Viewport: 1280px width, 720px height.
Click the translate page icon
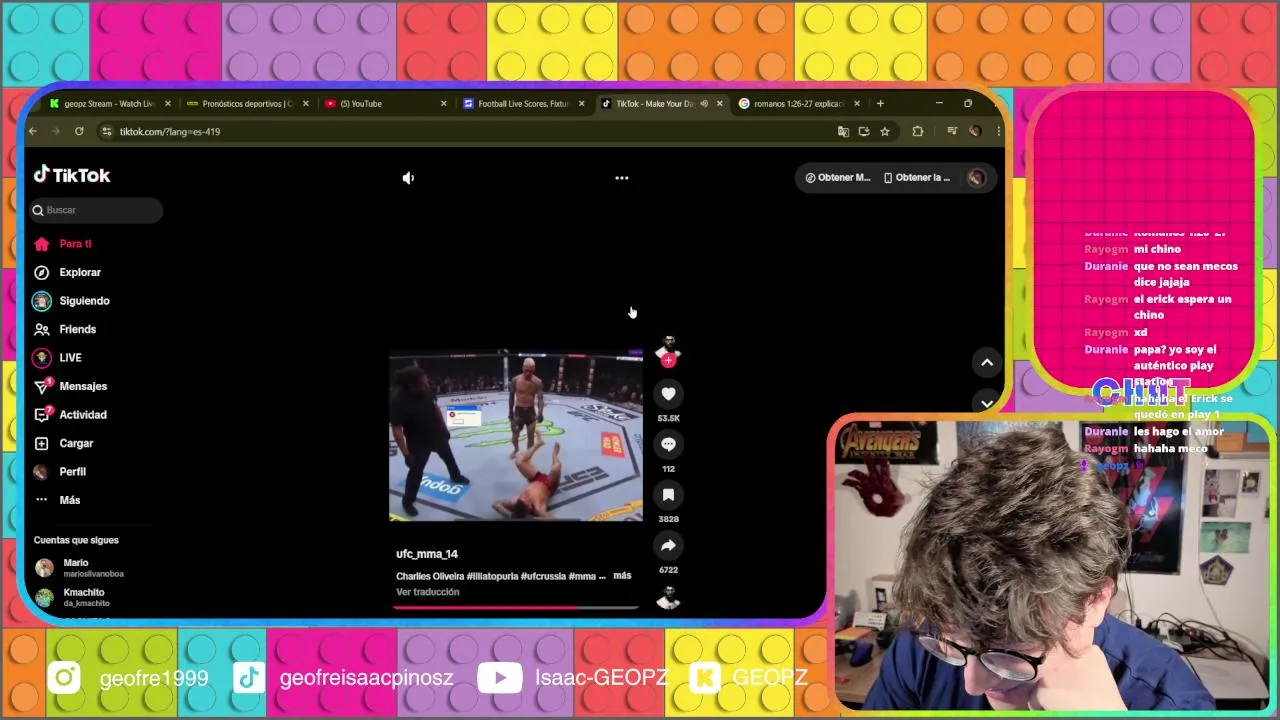(843, 131)
